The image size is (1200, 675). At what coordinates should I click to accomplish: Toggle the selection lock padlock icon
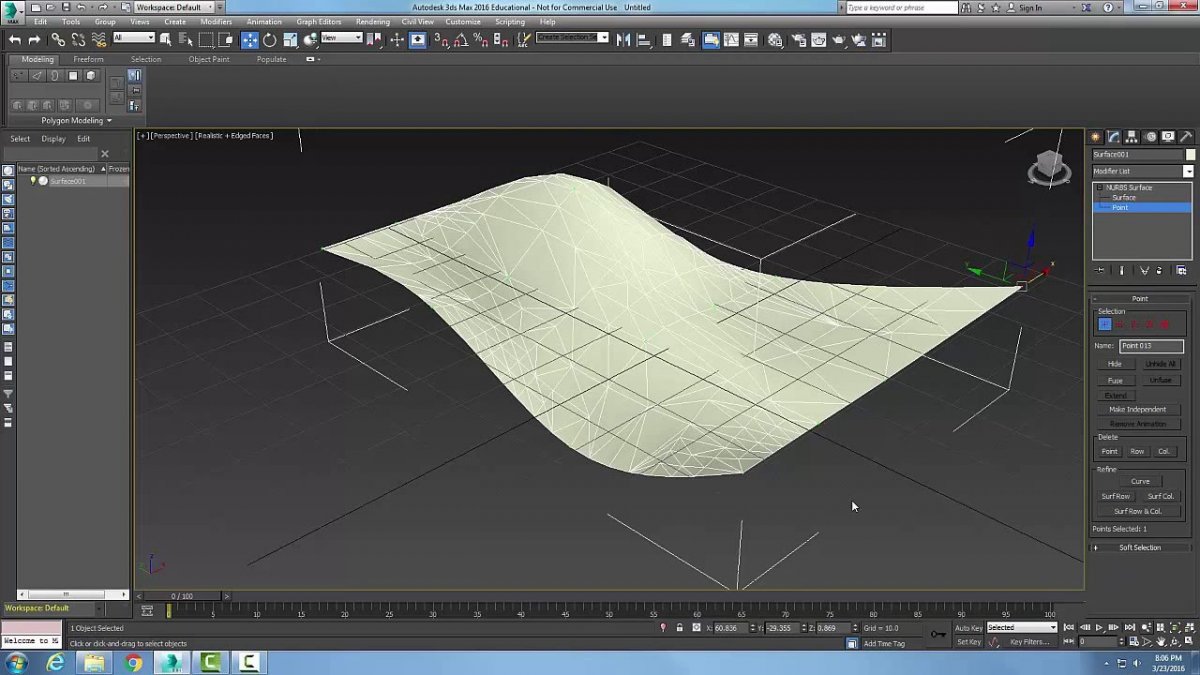[680, 628]
